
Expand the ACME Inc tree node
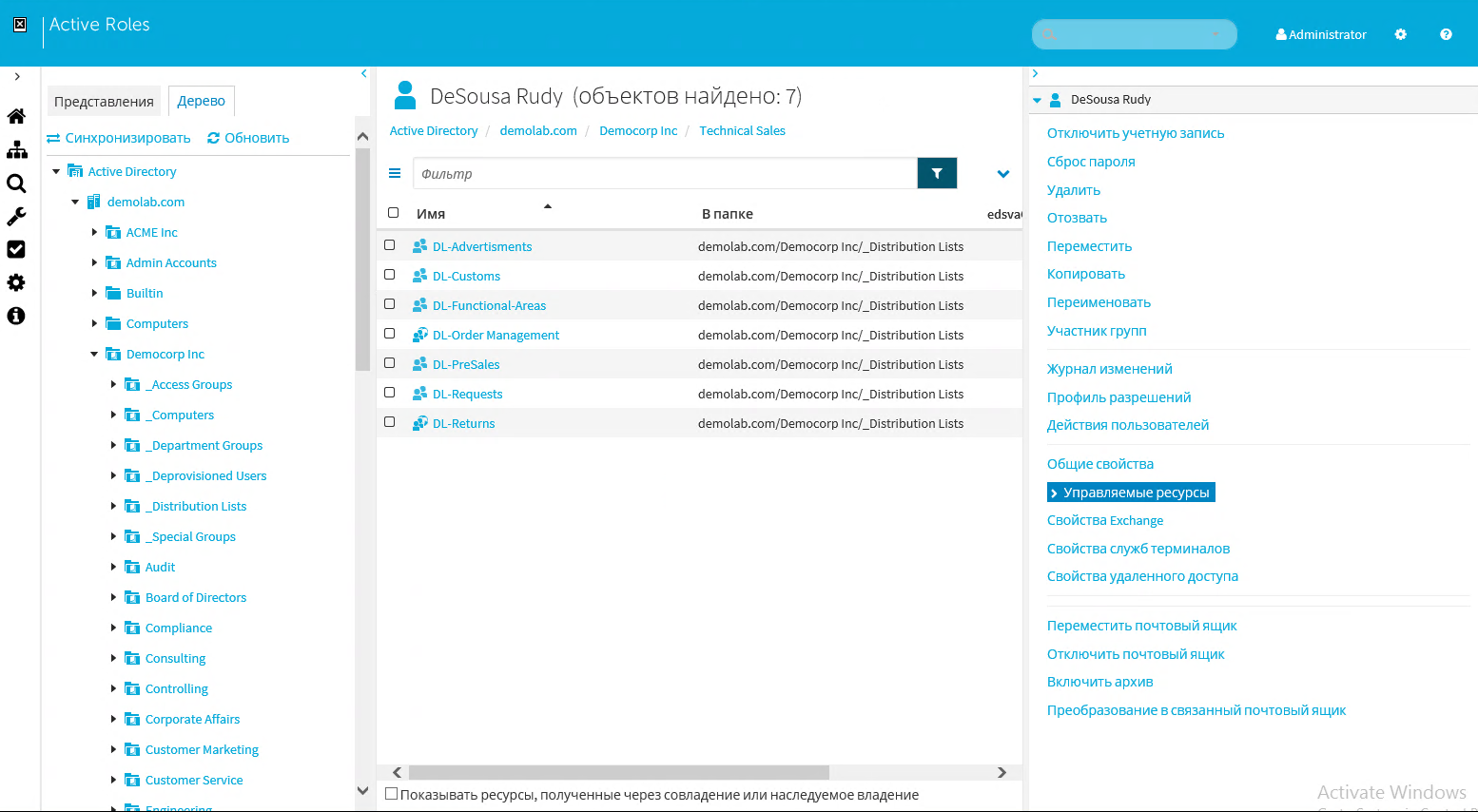pos(94,232)
